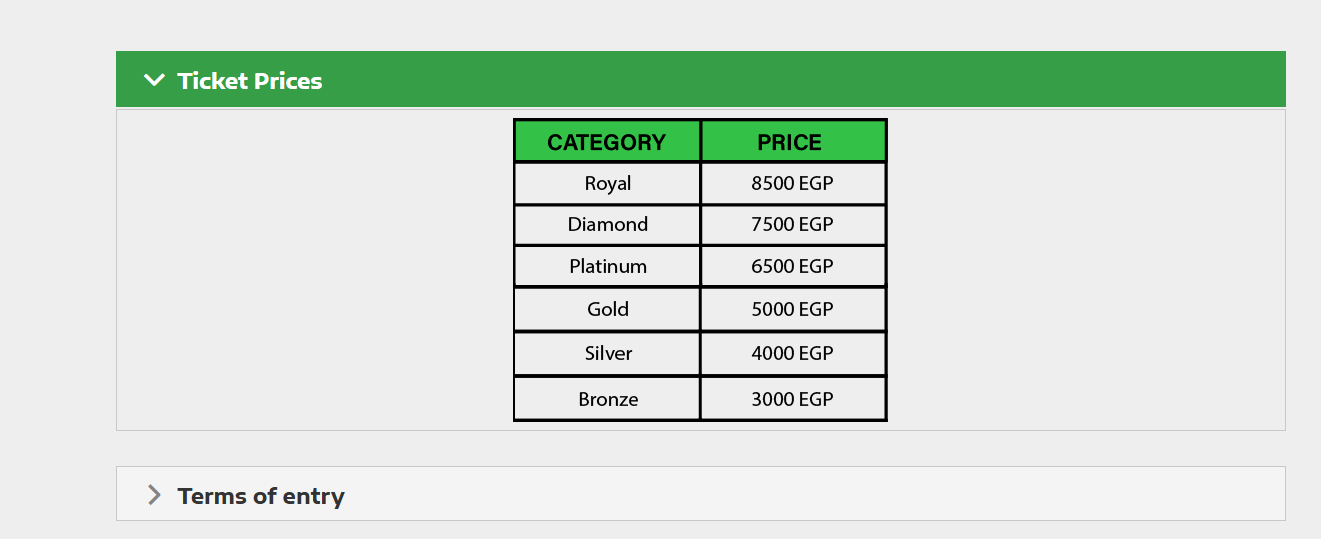
Task: Click the 6500 EGP price cell
Action: point(793,267)
